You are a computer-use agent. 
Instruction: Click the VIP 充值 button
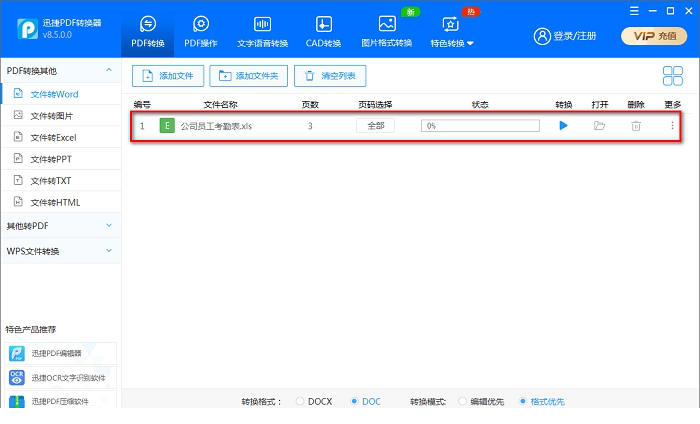654,36
